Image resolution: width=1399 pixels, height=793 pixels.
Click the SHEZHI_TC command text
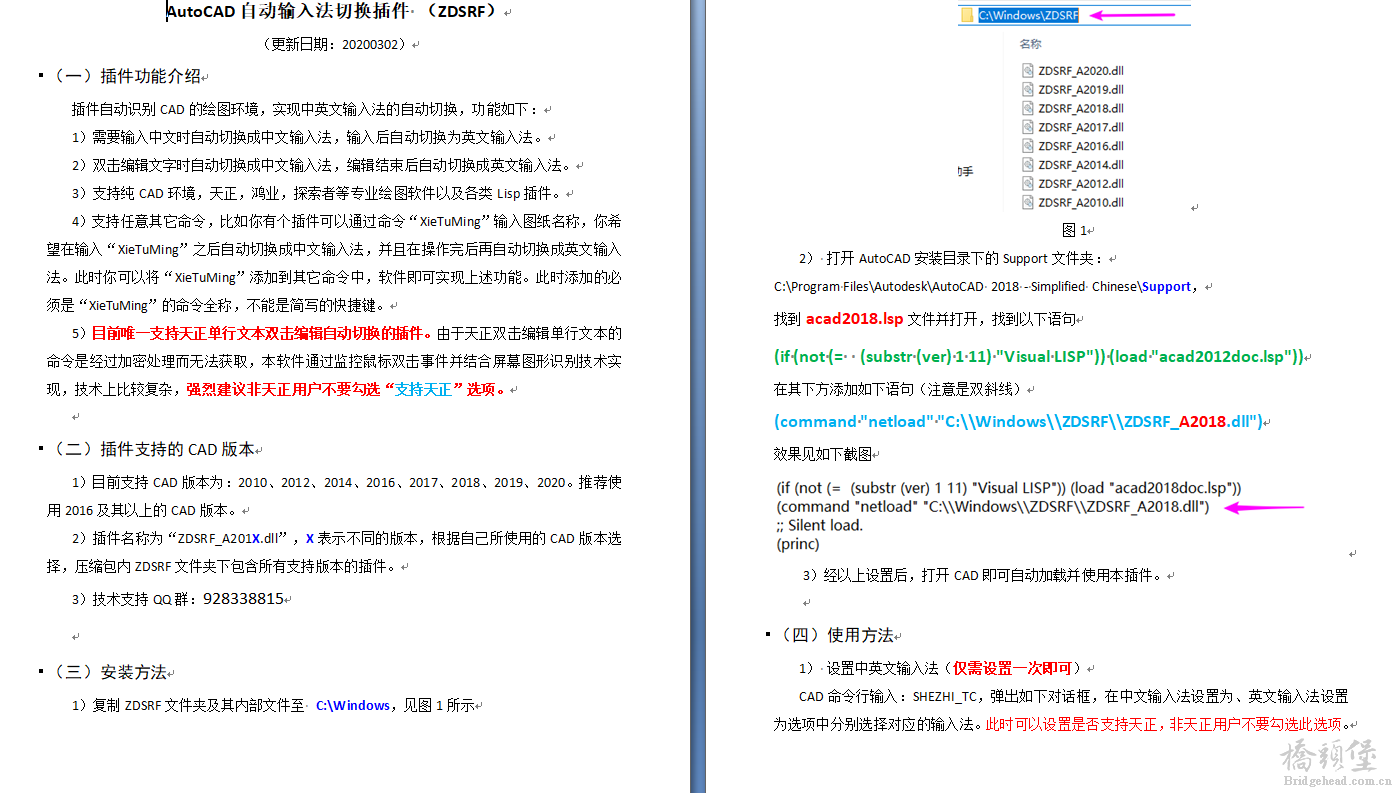943,696
